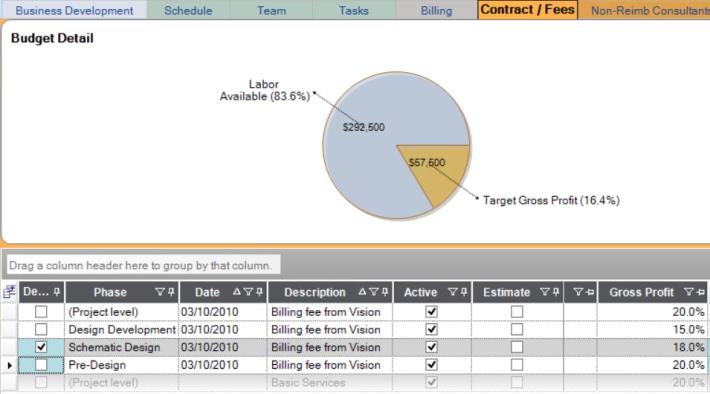Pin the Estimate column

coord(556,292)
